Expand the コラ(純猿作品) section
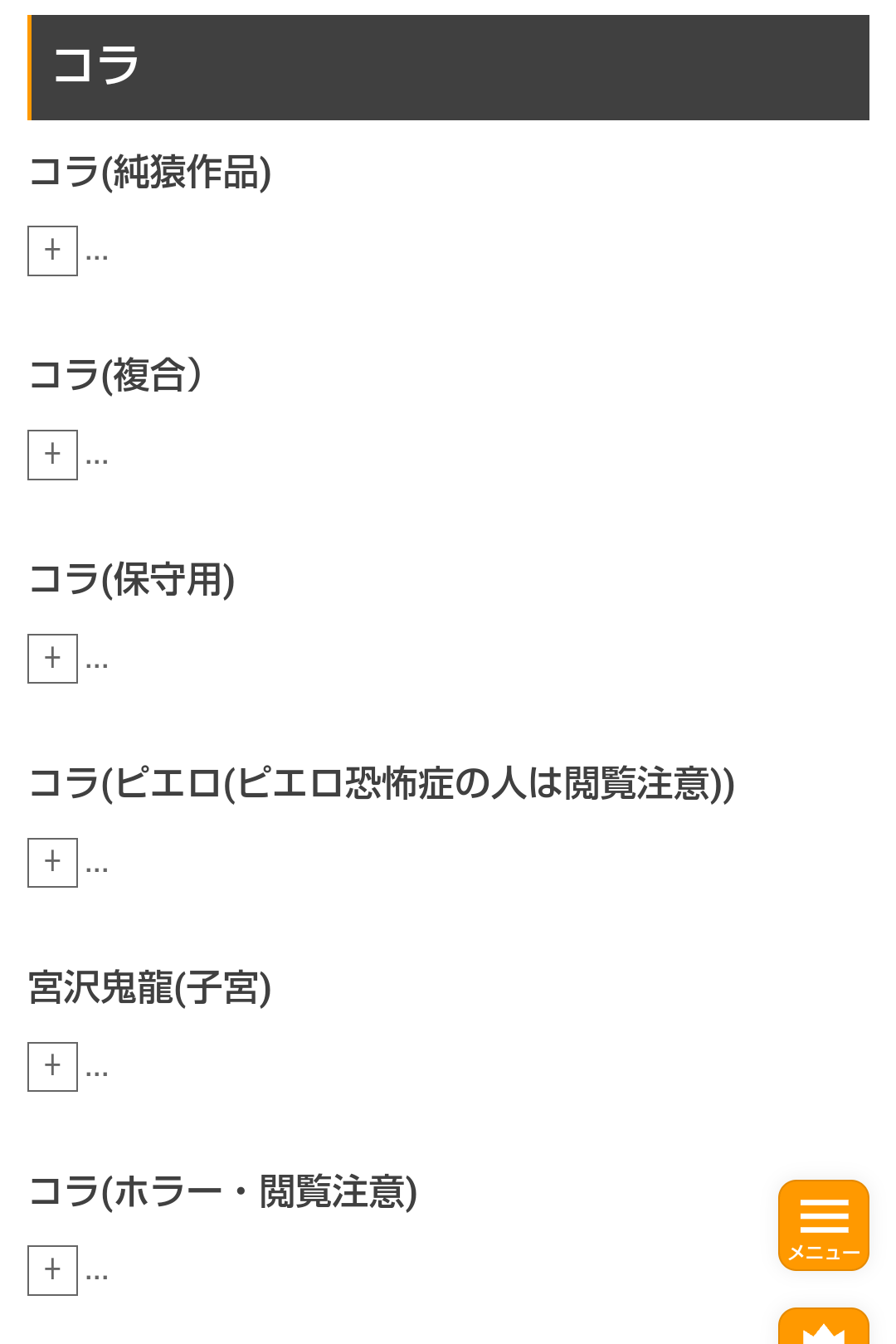The width and height of the screenshot is (896, 1344). 52,251
